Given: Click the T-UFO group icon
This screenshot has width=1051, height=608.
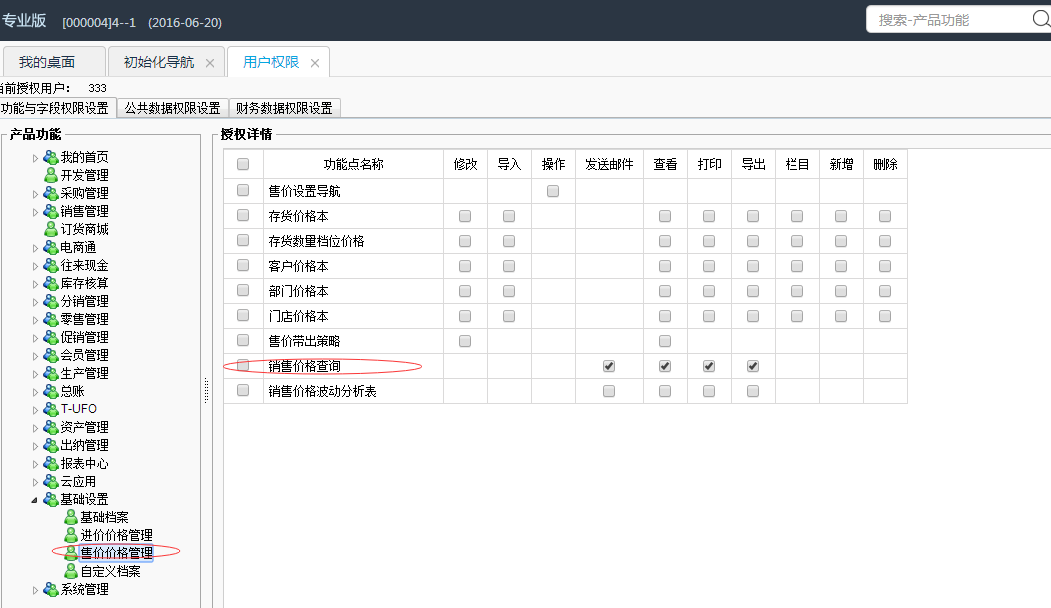Looking at the screenshot, I should pyautogui.click(x=50, y=409).
